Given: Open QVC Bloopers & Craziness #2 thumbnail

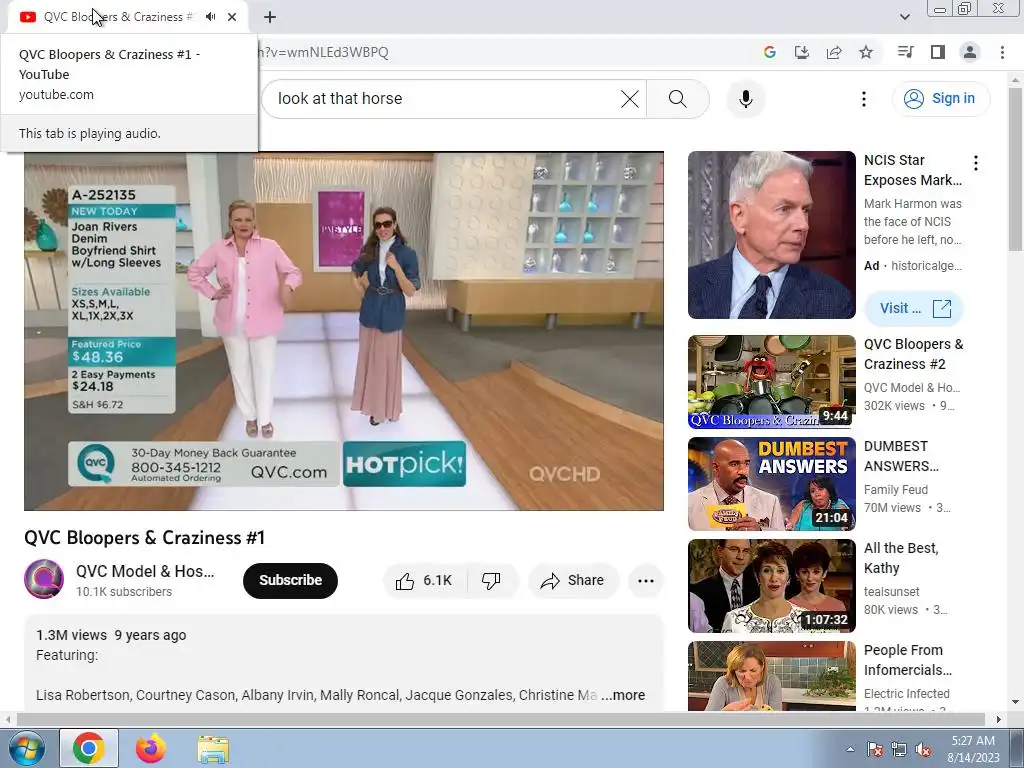Looking at the screenshot, I should [771, 381].
